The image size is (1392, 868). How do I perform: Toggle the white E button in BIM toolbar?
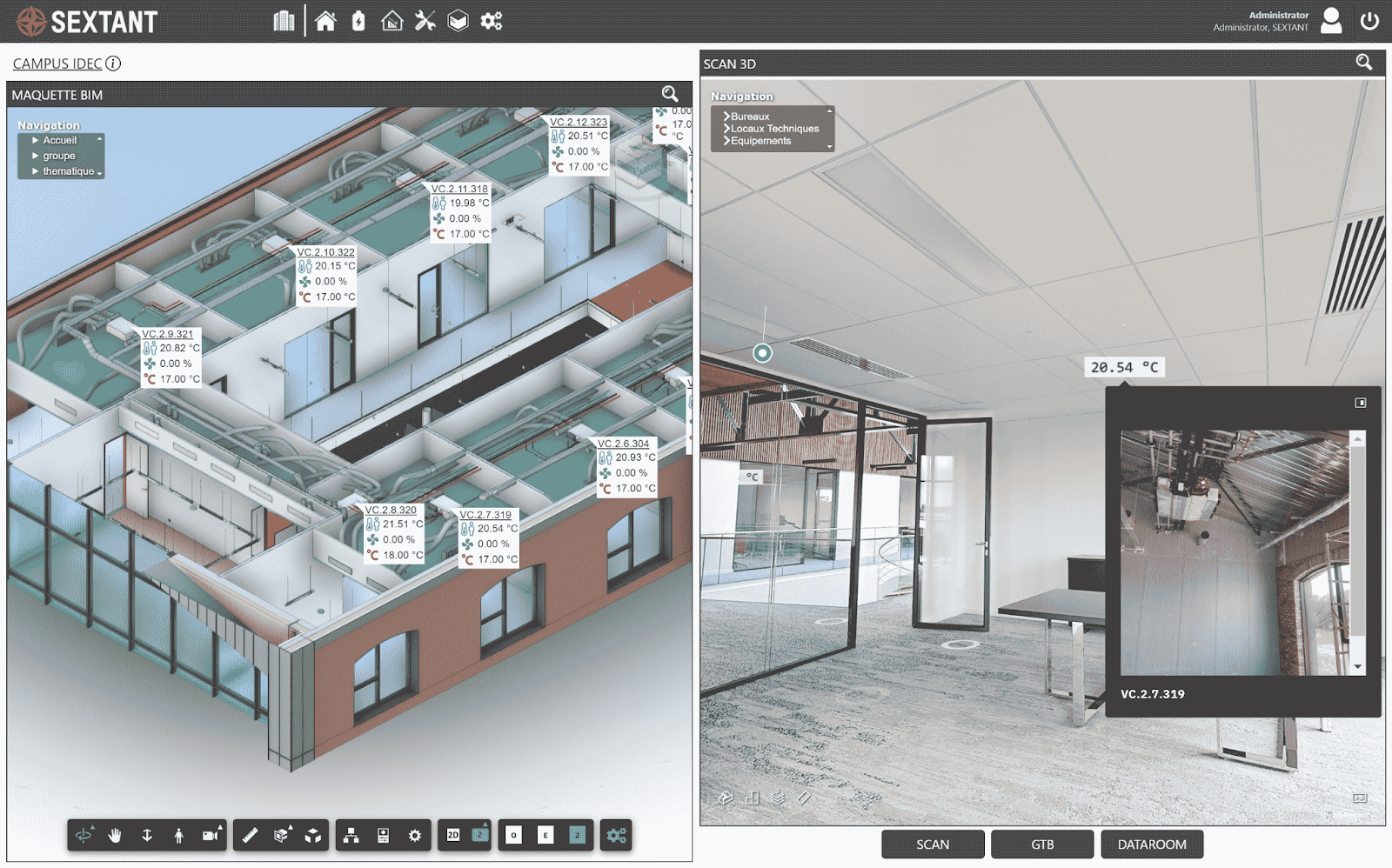(x=545, y=835)
